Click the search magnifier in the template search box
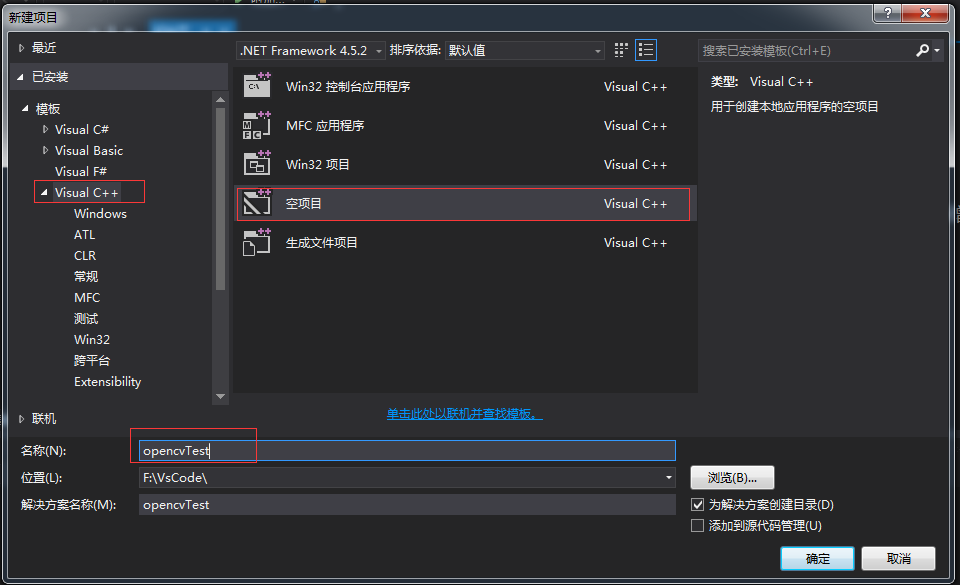Screen dimensions: 960x585 (x=922, y=49)
